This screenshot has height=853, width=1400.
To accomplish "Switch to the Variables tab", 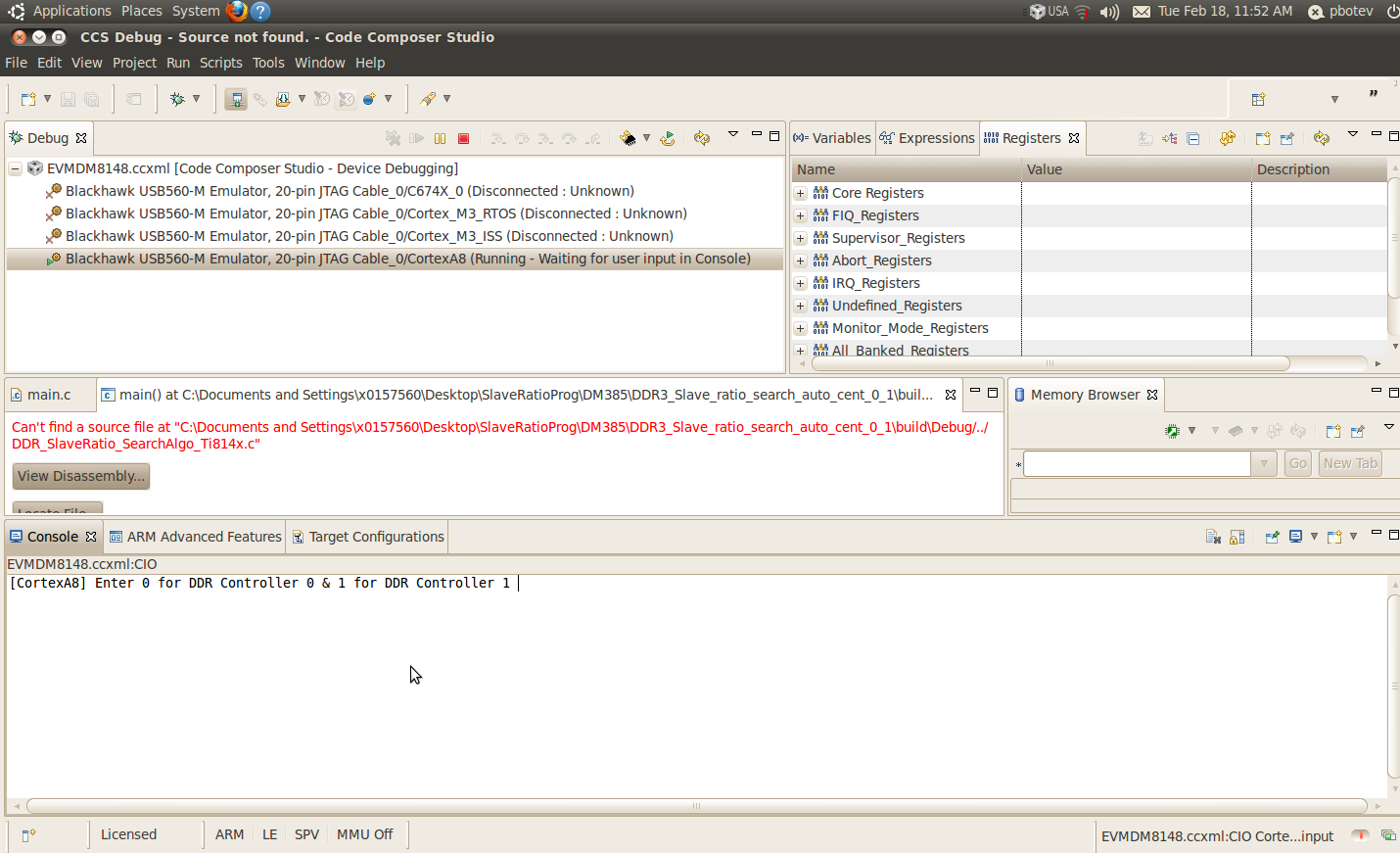I will 832,138.
